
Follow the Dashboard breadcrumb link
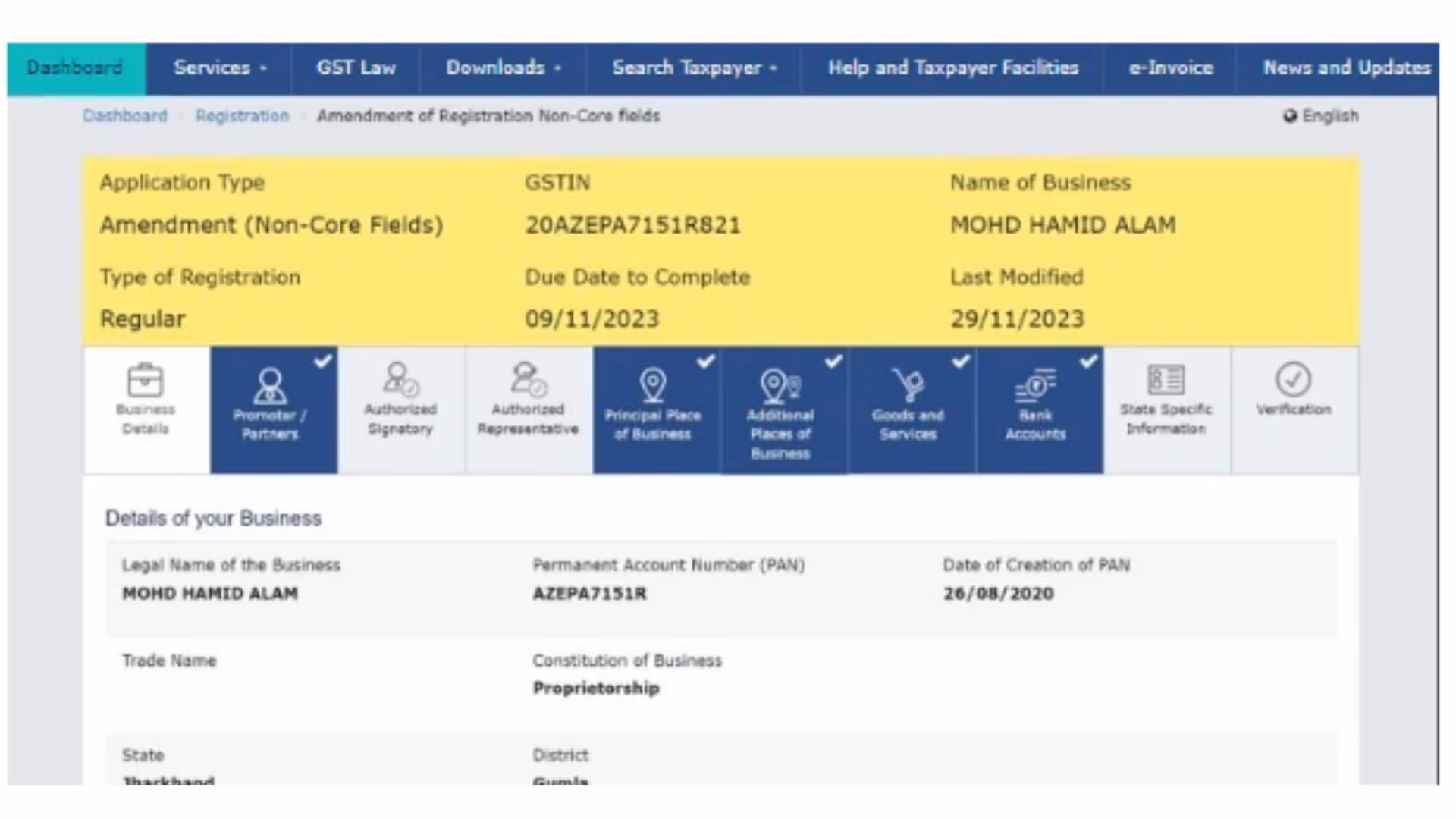point(125,116)
